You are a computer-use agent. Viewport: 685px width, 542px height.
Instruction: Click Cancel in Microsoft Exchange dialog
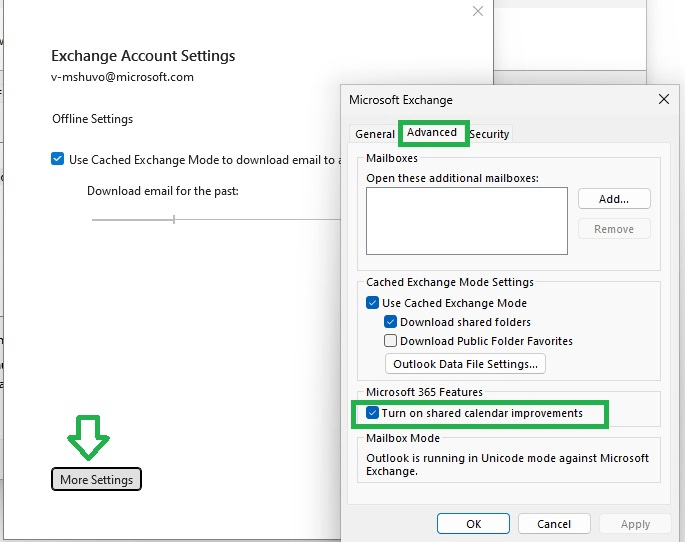(554, 524)
